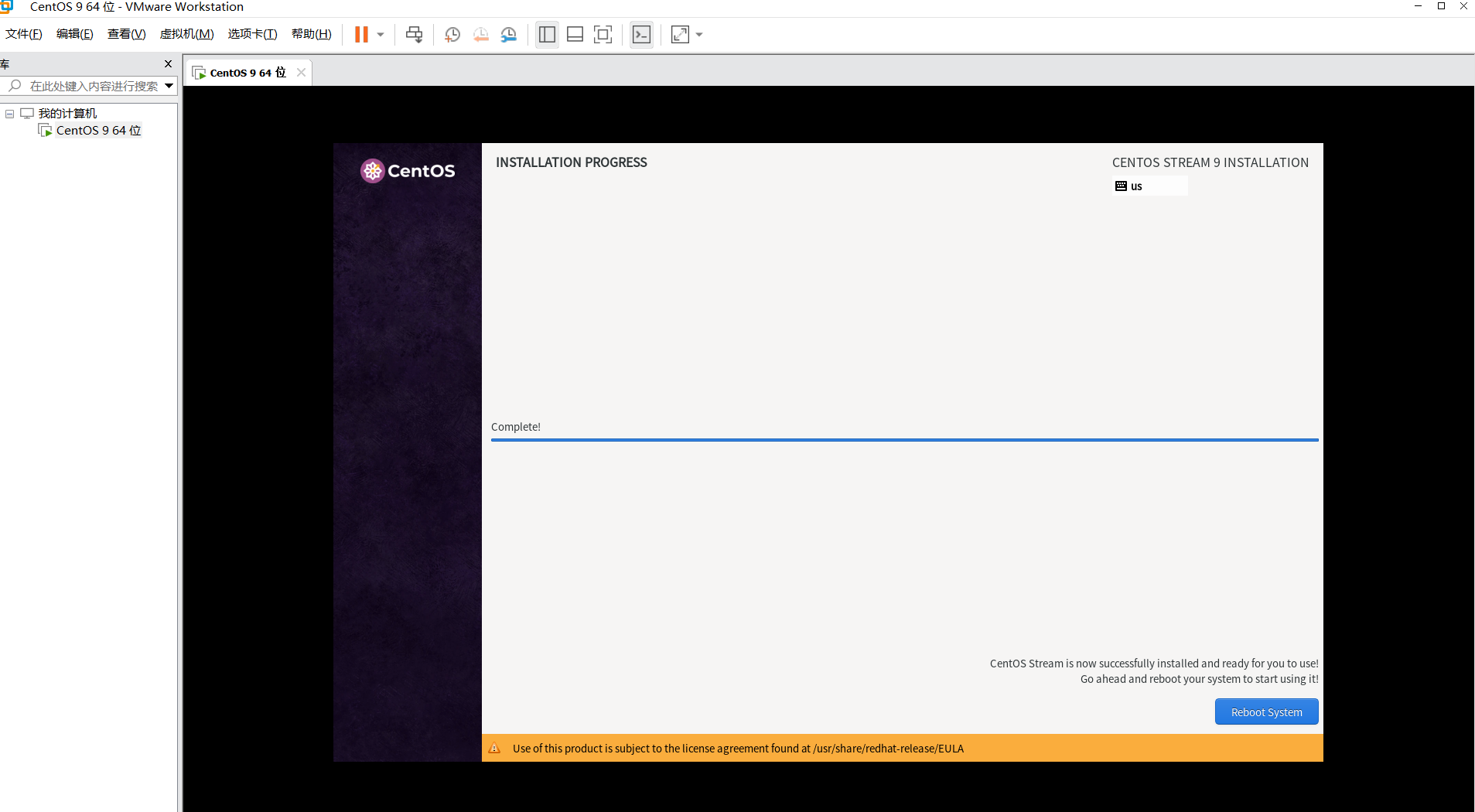Click the CentOS logo
Viewport: 1475px width, 812px height.
(408, 171)
